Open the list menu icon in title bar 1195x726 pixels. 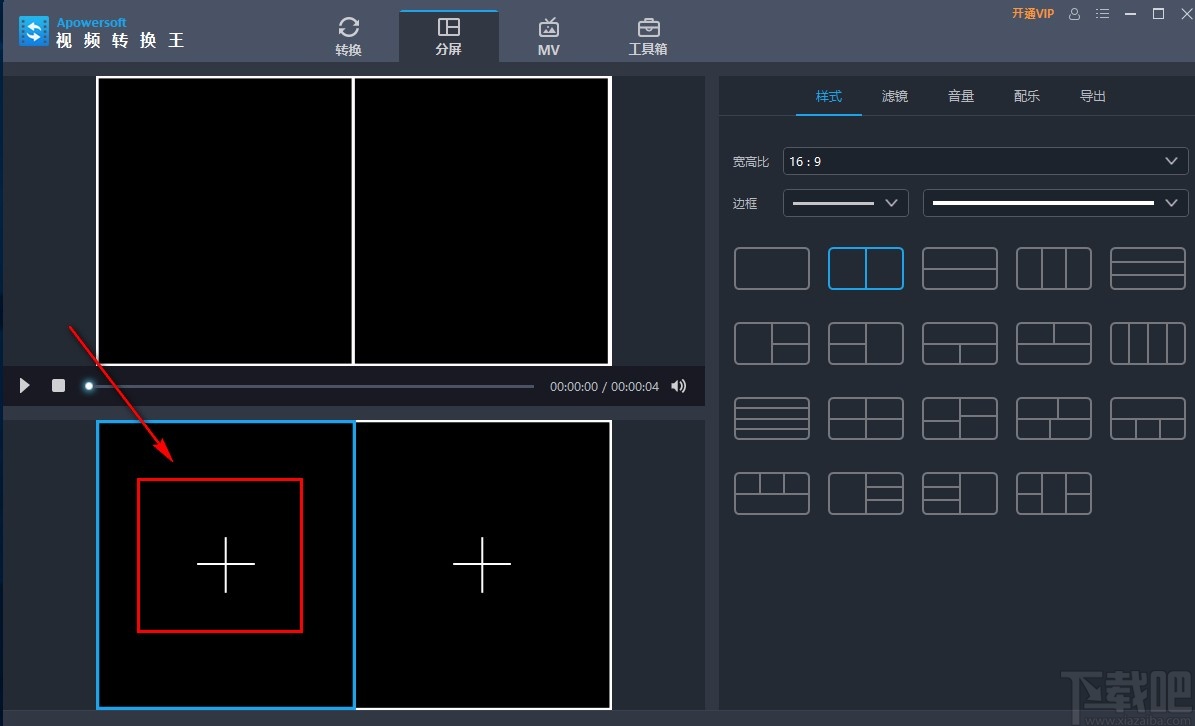click(x=1102, y=14)
